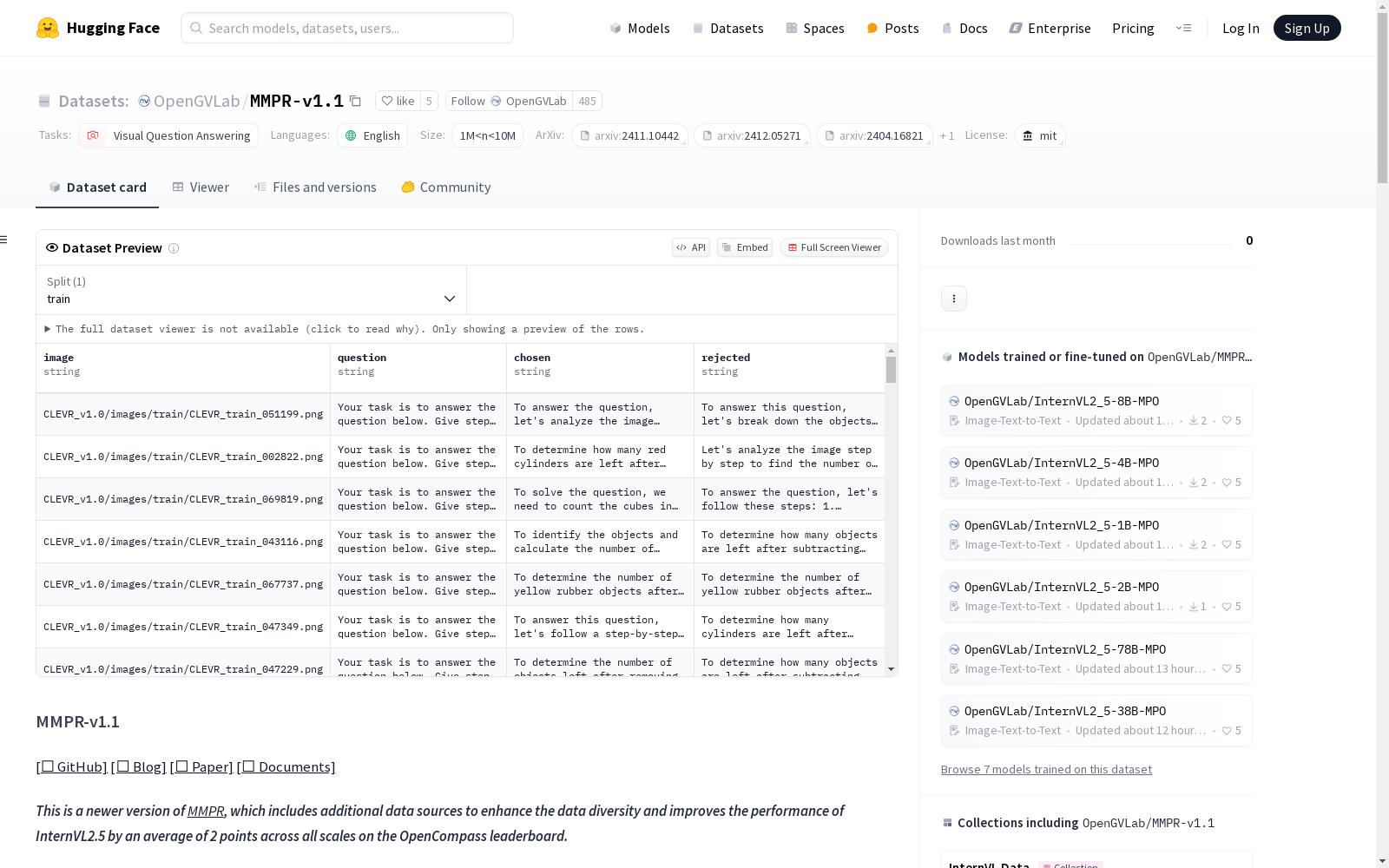Open the Docs navigation link
The image size is (1389, 868).
(x=964, y=28)
